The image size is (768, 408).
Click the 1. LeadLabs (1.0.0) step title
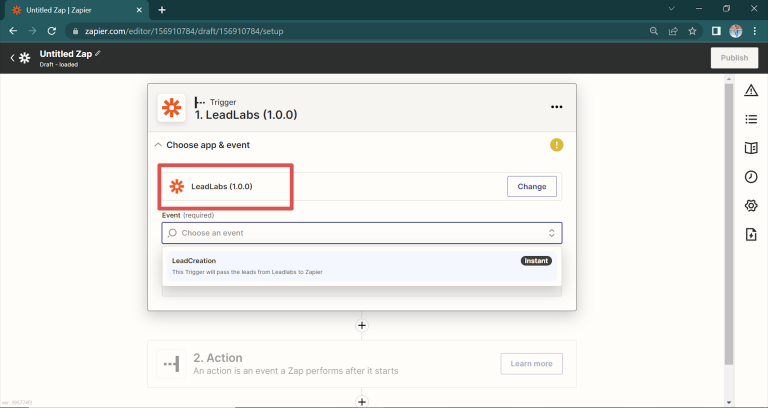pyautogui.click(x=246, y=115)
